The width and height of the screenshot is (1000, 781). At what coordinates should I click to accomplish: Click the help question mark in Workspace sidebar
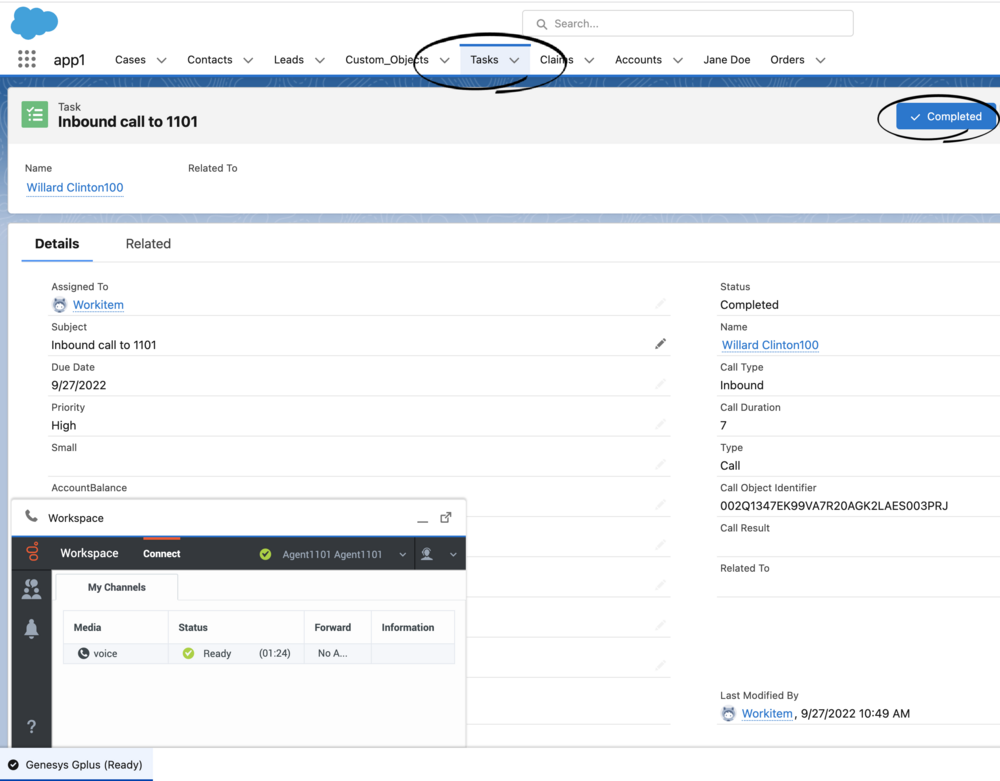[x=31, y=727]
